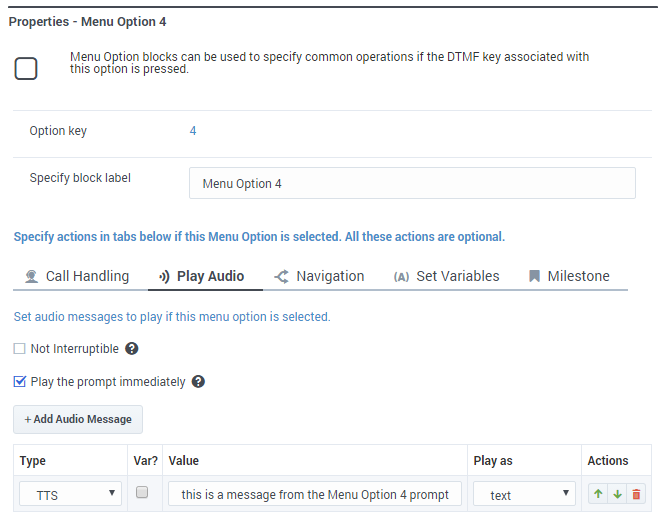Click the TTS message Value field
Screen dimensions: 667x527
pyautogui.click(x=315, y=494)
